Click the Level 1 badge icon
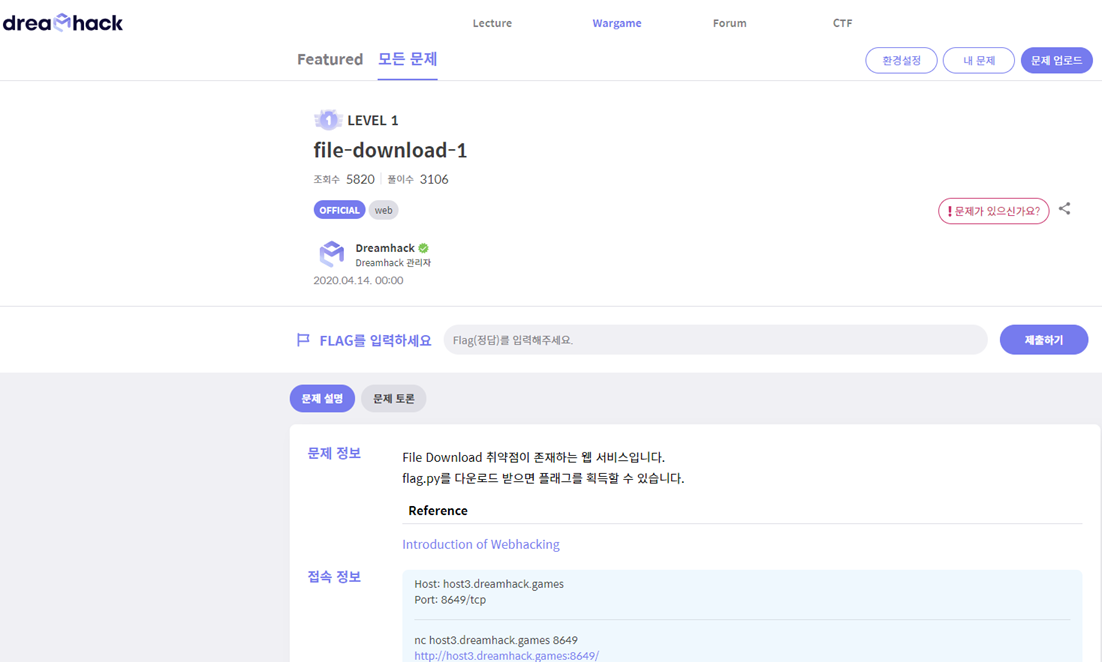This screenshot has width=1102, height=662. 328,120
